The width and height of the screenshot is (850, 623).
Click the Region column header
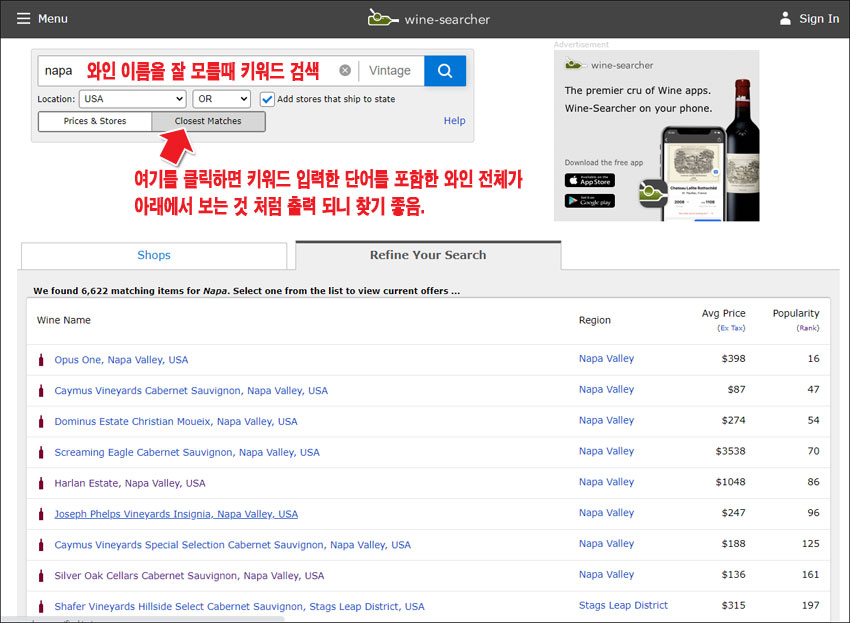[x=595, y=320]
